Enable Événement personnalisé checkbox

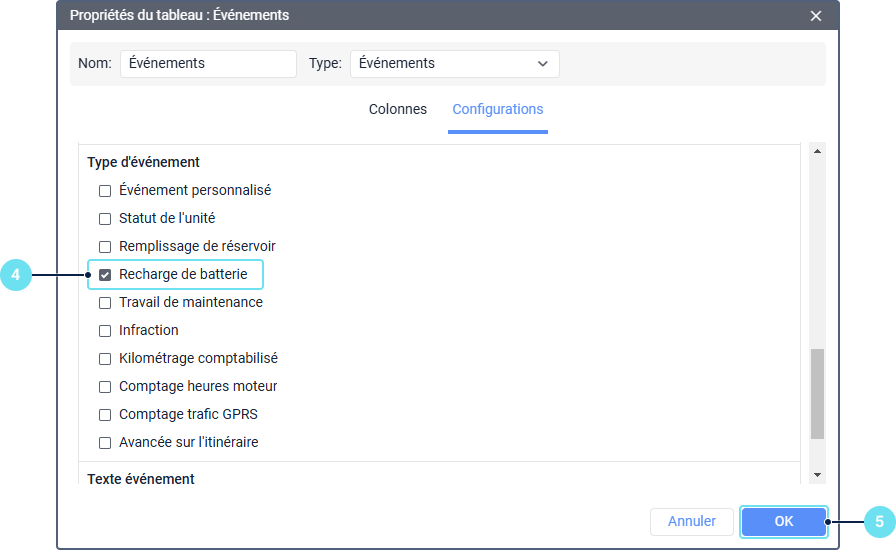(x=105, y=190)
